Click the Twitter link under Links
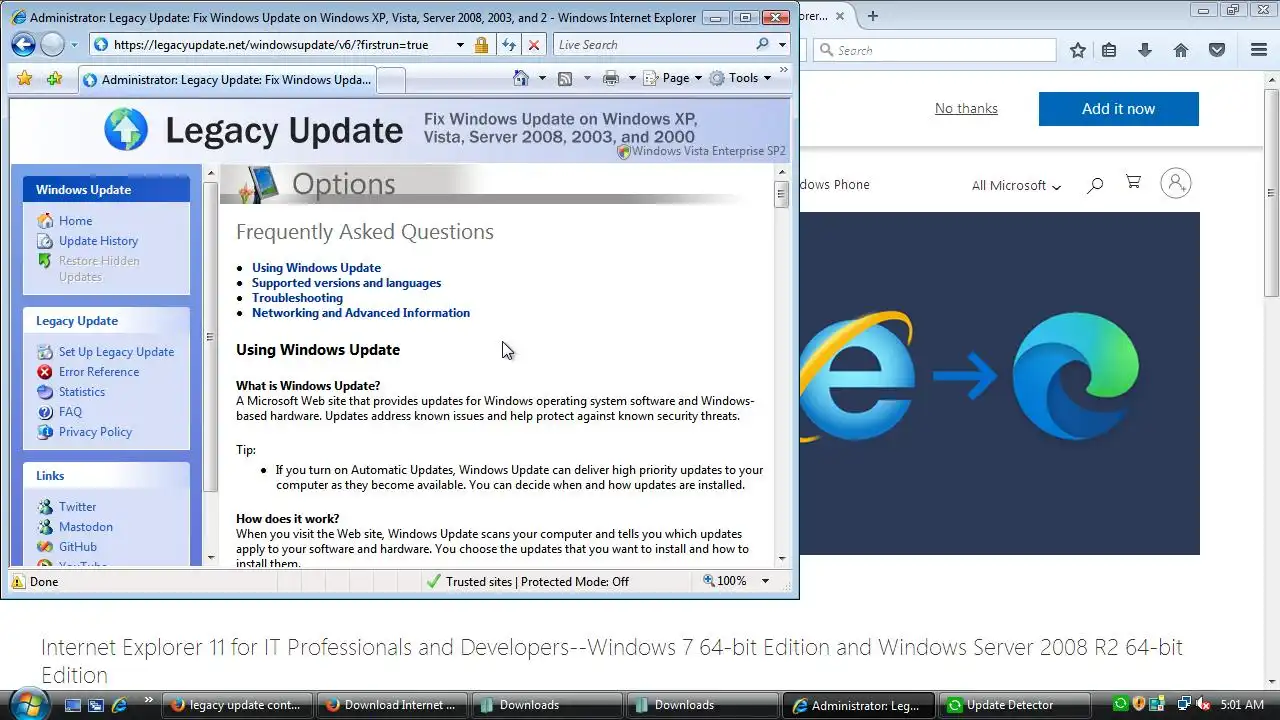The width and height of the screenshot is (1280, 720). 77,507
